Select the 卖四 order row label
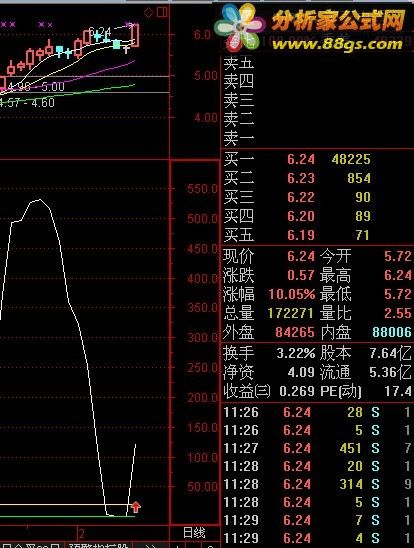 coord(239,82)
